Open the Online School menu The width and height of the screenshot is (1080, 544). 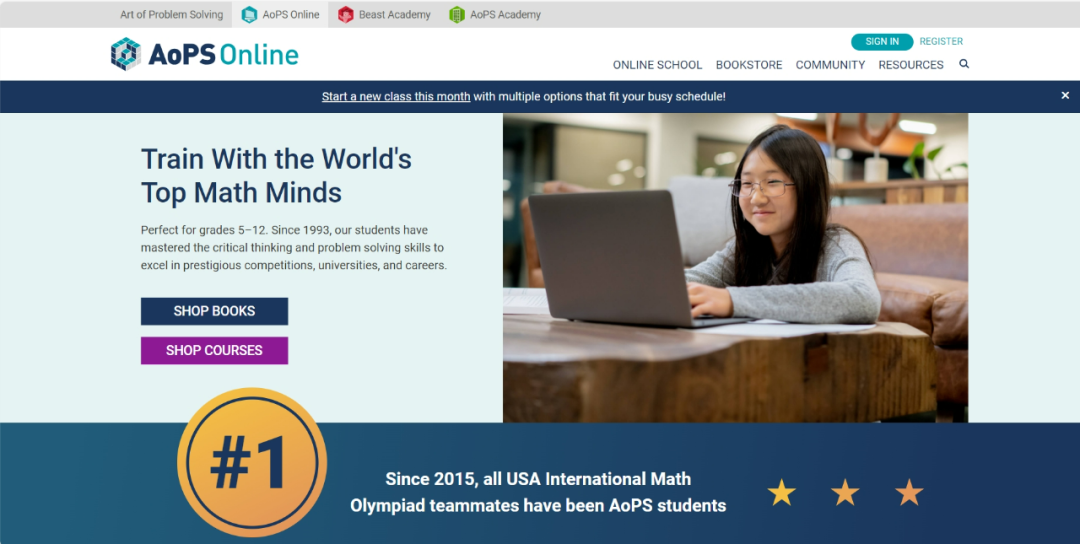pos(657,65)
